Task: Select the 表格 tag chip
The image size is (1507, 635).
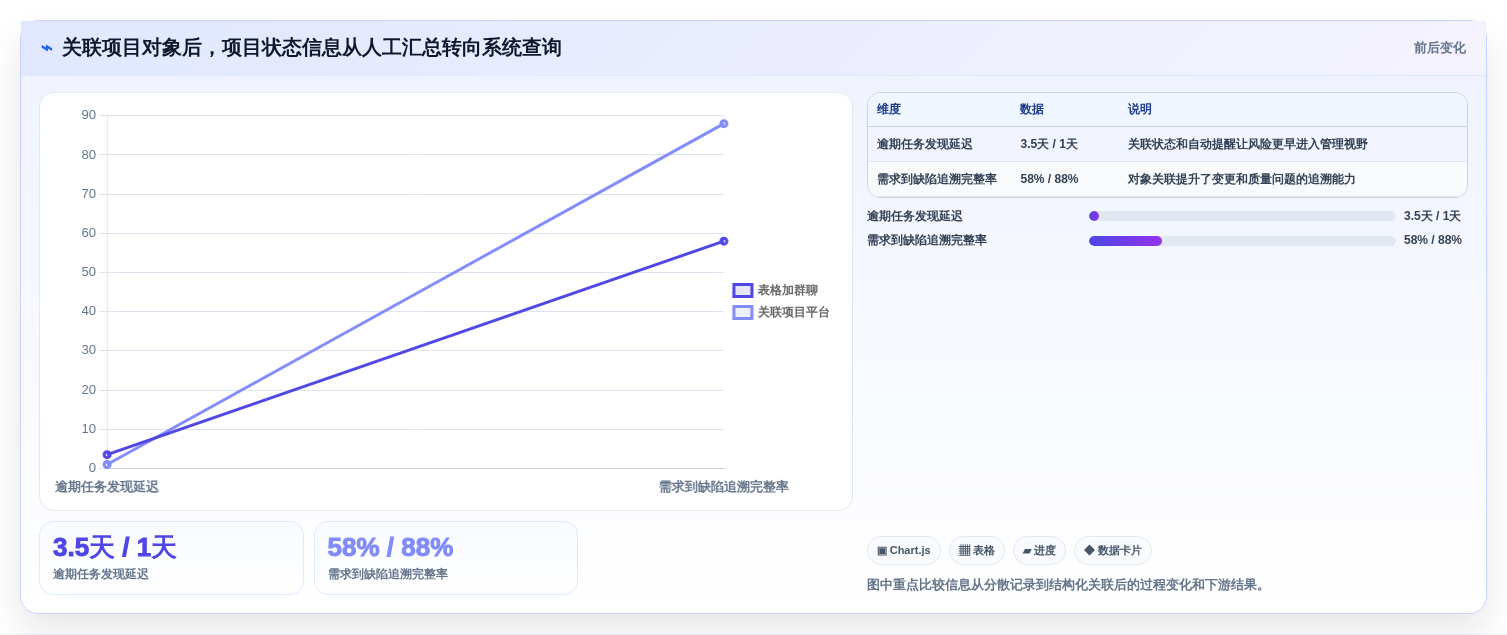Action: 977,551
